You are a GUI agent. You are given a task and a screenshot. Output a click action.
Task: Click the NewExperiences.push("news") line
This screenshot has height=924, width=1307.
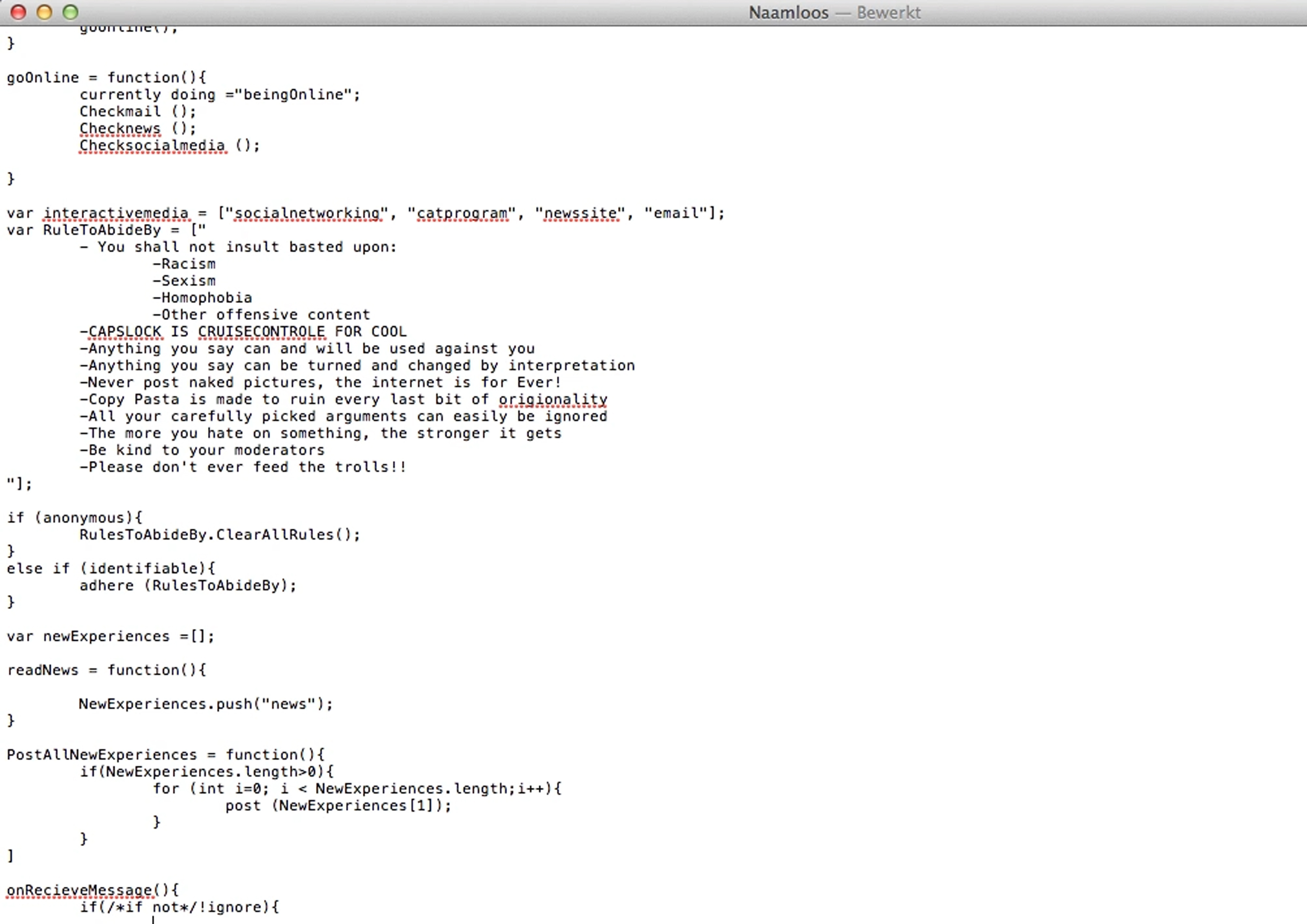(205, 704)
